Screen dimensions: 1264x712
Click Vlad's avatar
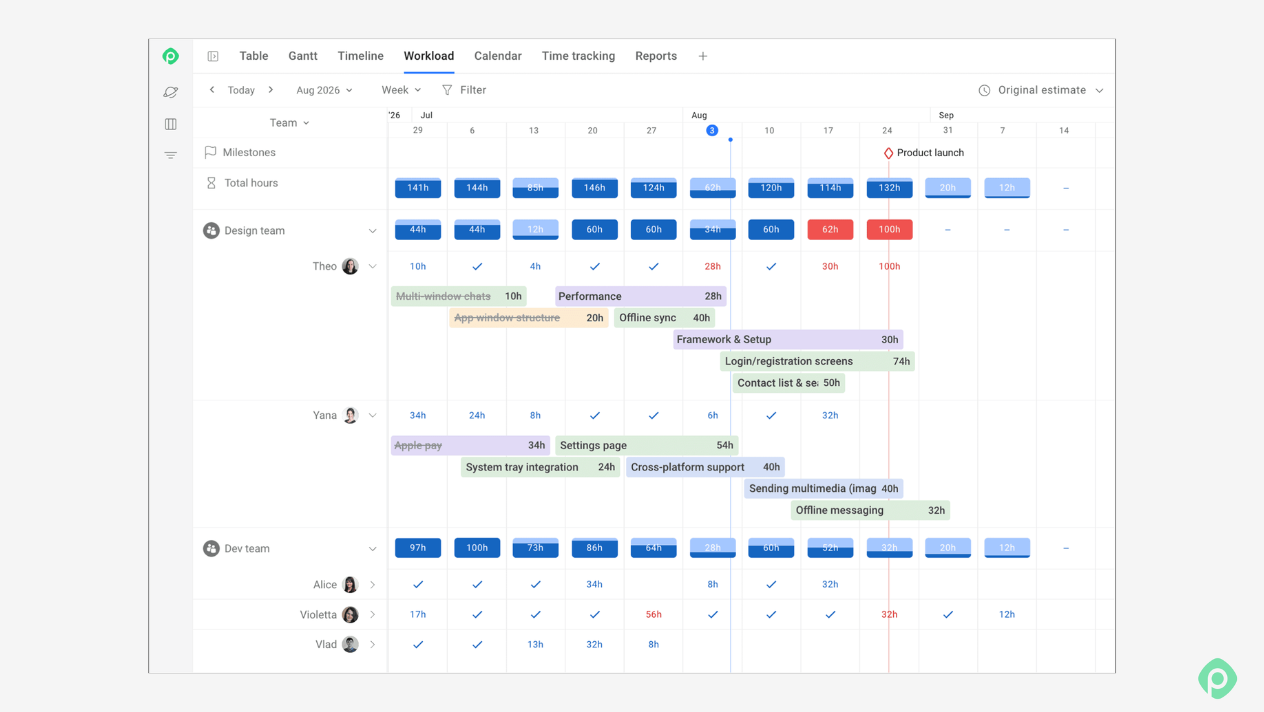350,644
